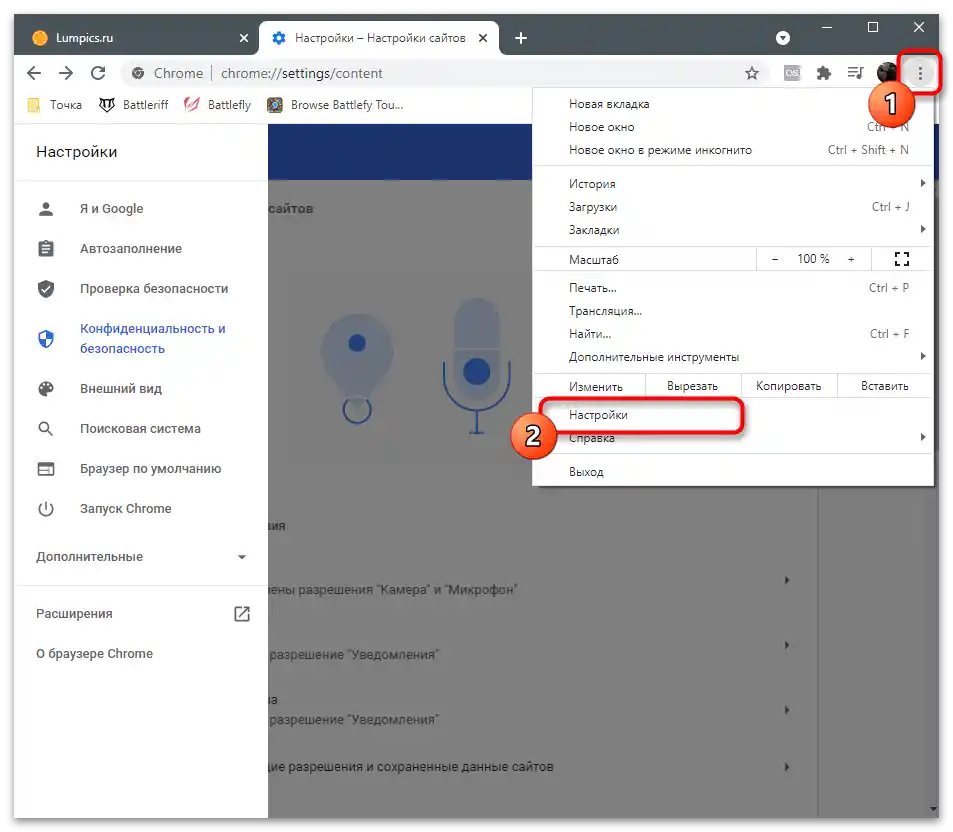Click the gray extension icon next to the star
This screenshot has width=953, height=832.
(792, 74)
